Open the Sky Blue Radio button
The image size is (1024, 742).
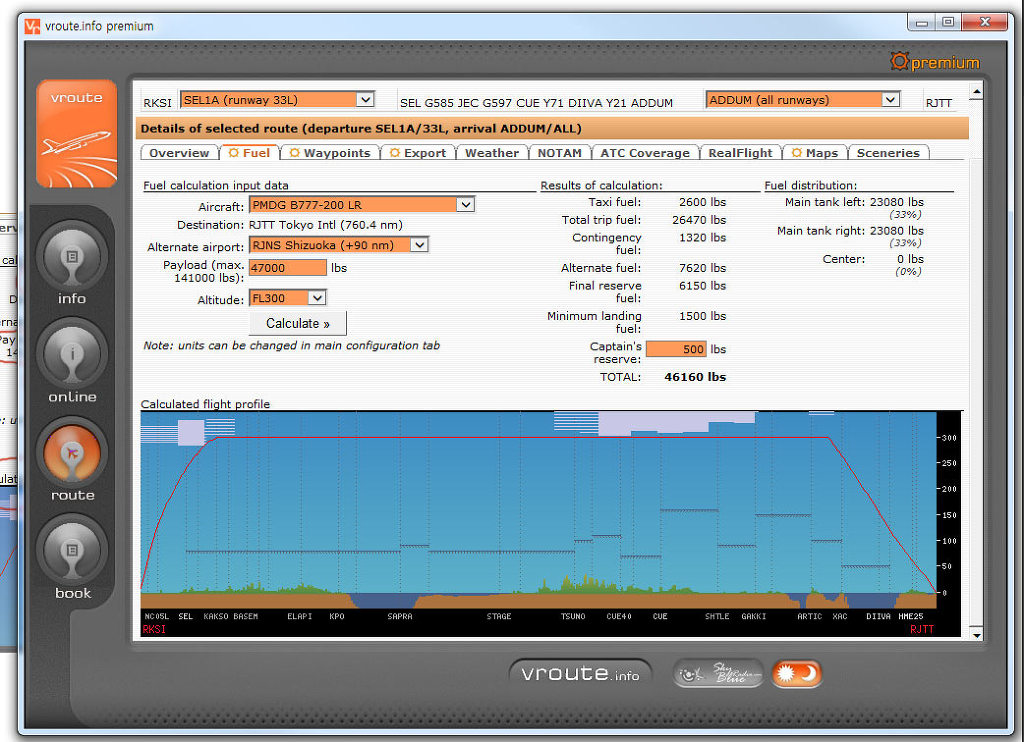tap(718, 673)
